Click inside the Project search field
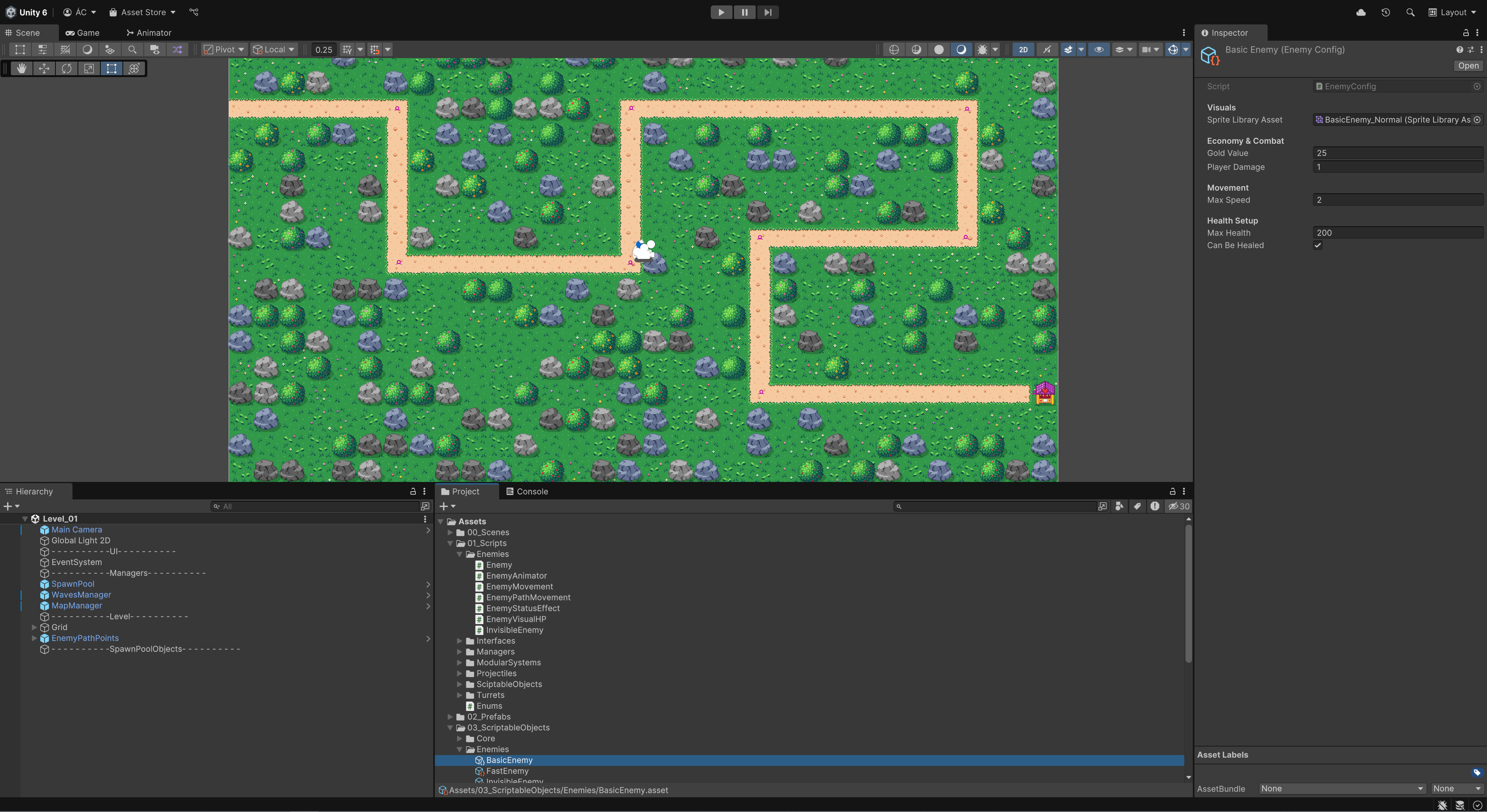1487x812 pixels. tap(993, 506)
